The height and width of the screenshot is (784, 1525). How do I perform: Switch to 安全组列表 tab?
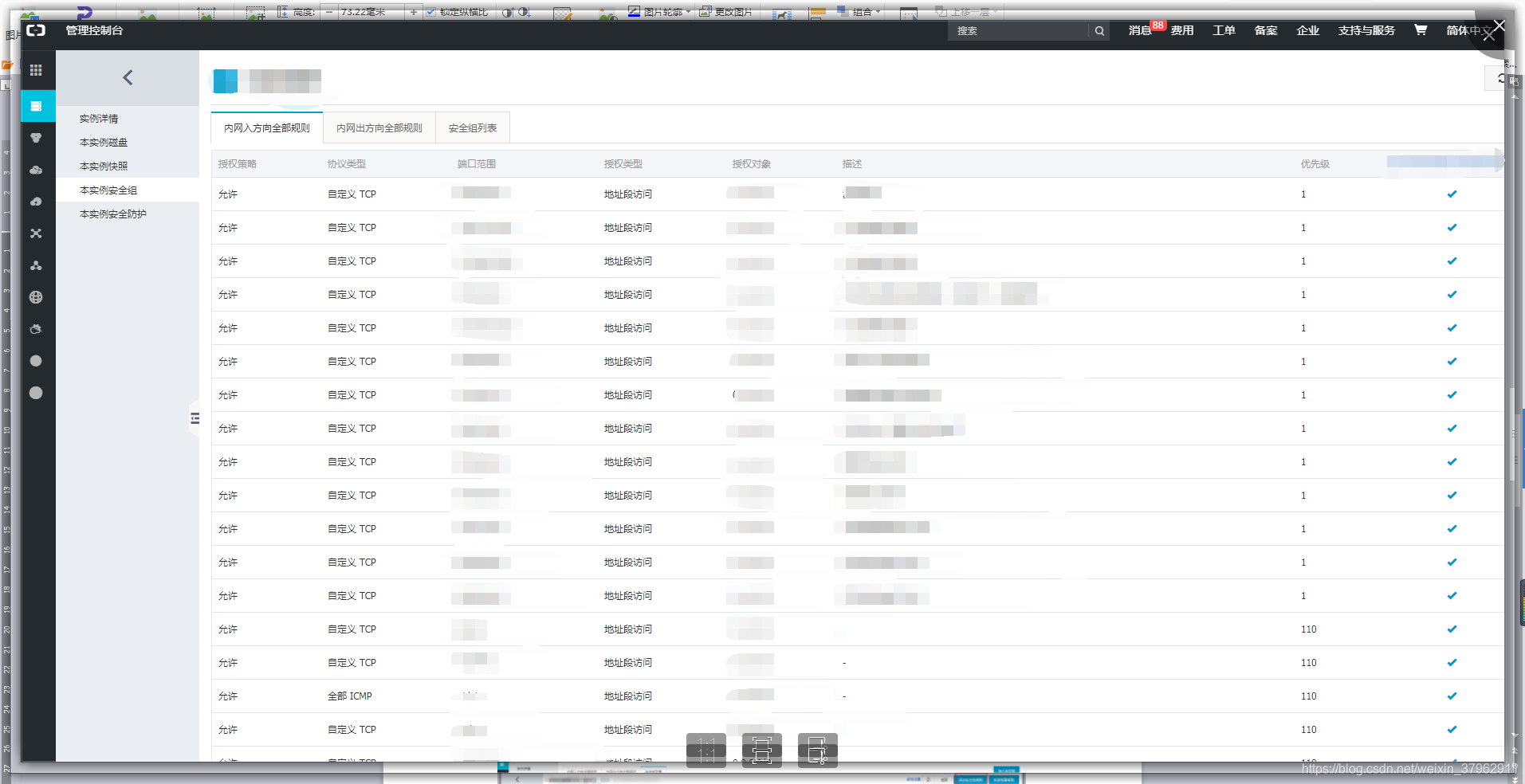[x=473, y=128]
